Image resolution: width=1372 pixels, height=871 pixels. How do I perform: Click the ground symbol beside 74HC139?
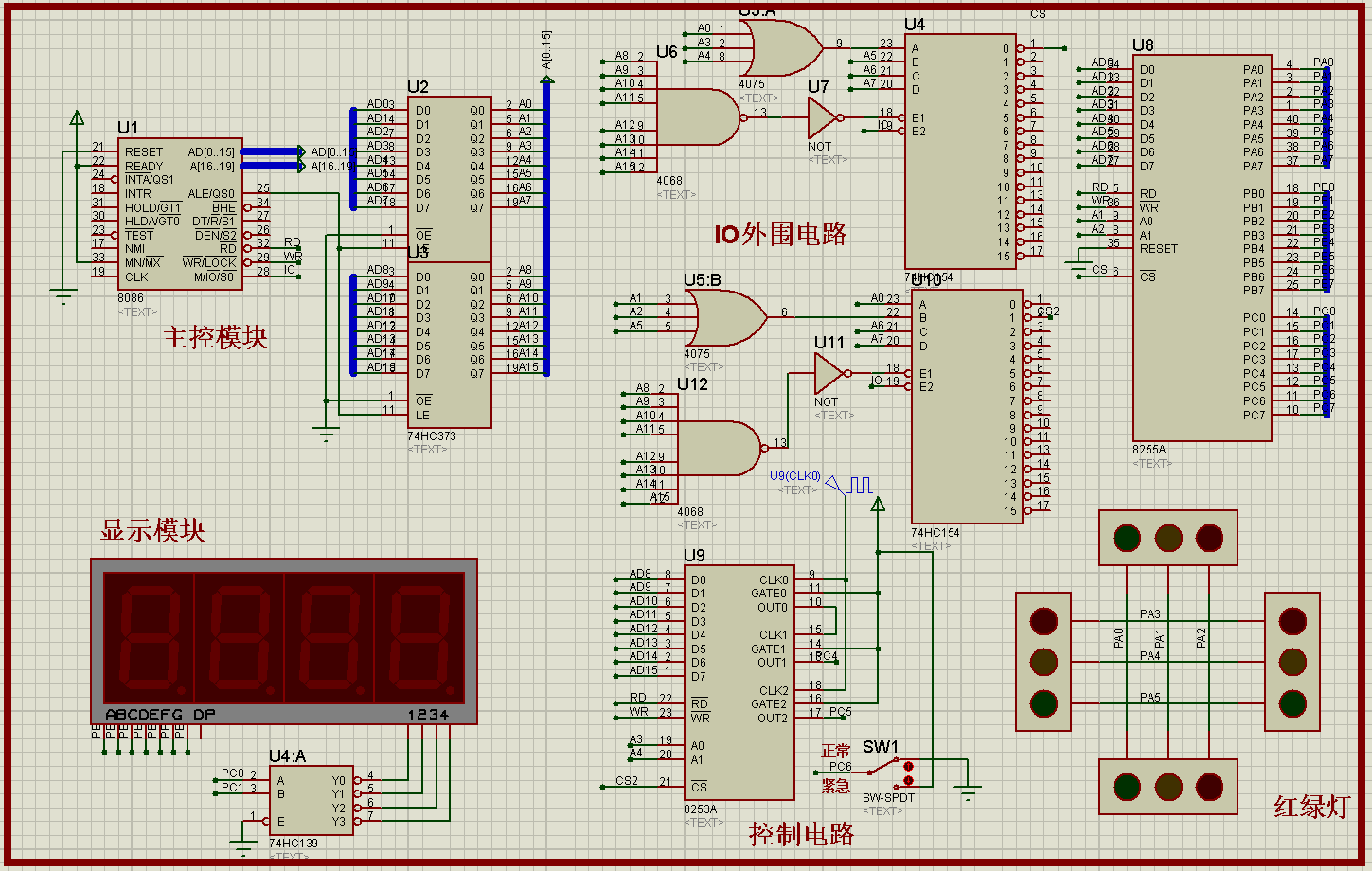pos(244,847)
